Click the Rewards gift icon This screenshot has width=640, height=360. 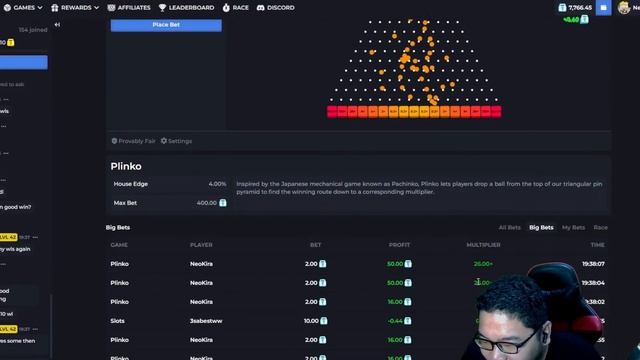(55, 7)
